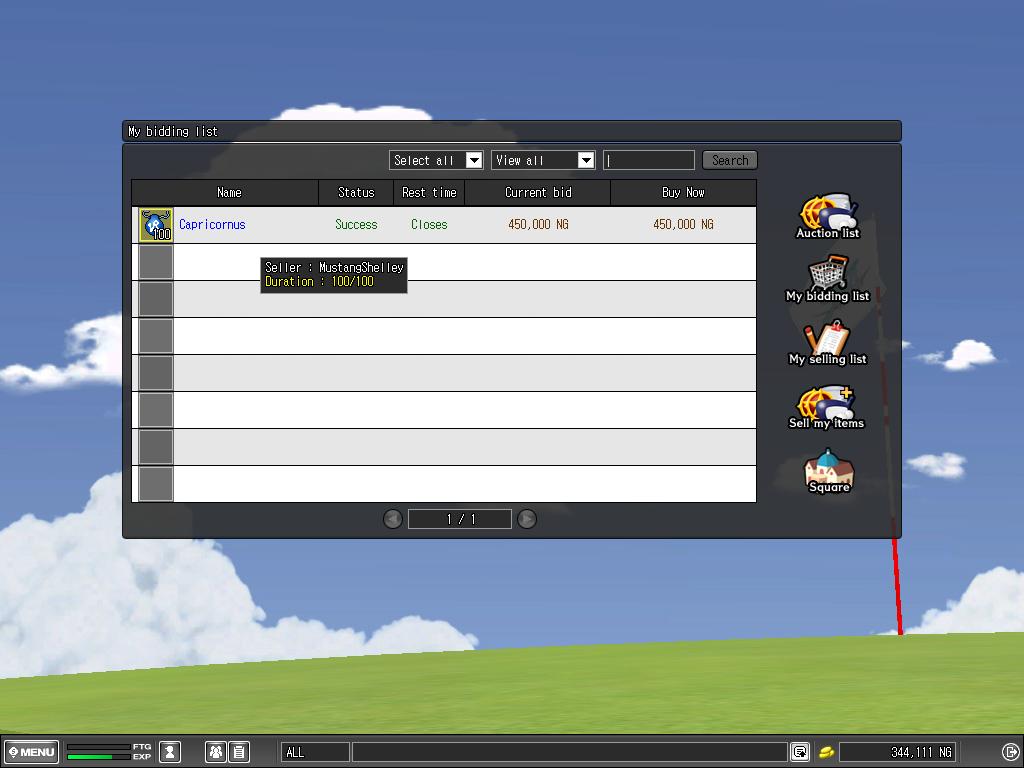Open My bidding list cart icon
This screenshot has width=1024, height=768.
click(827, 277)
